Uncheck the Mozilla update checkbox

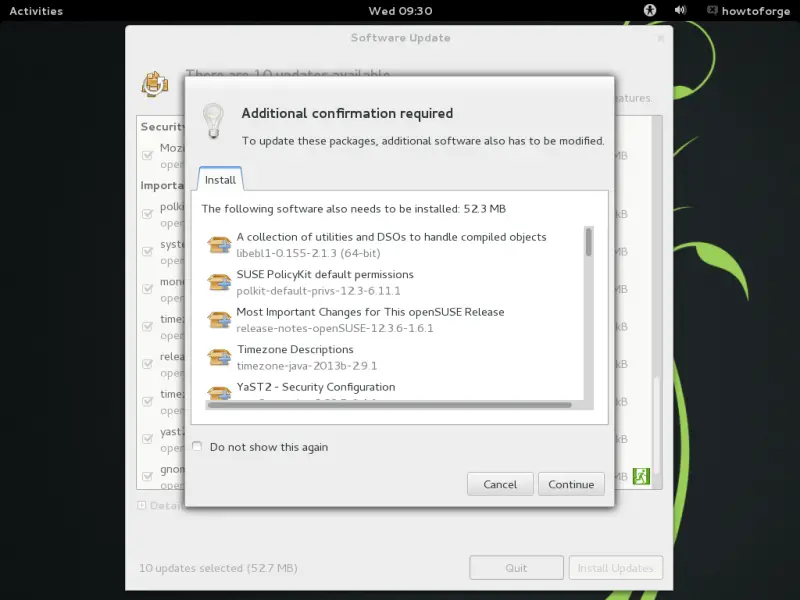coord(147,155)
